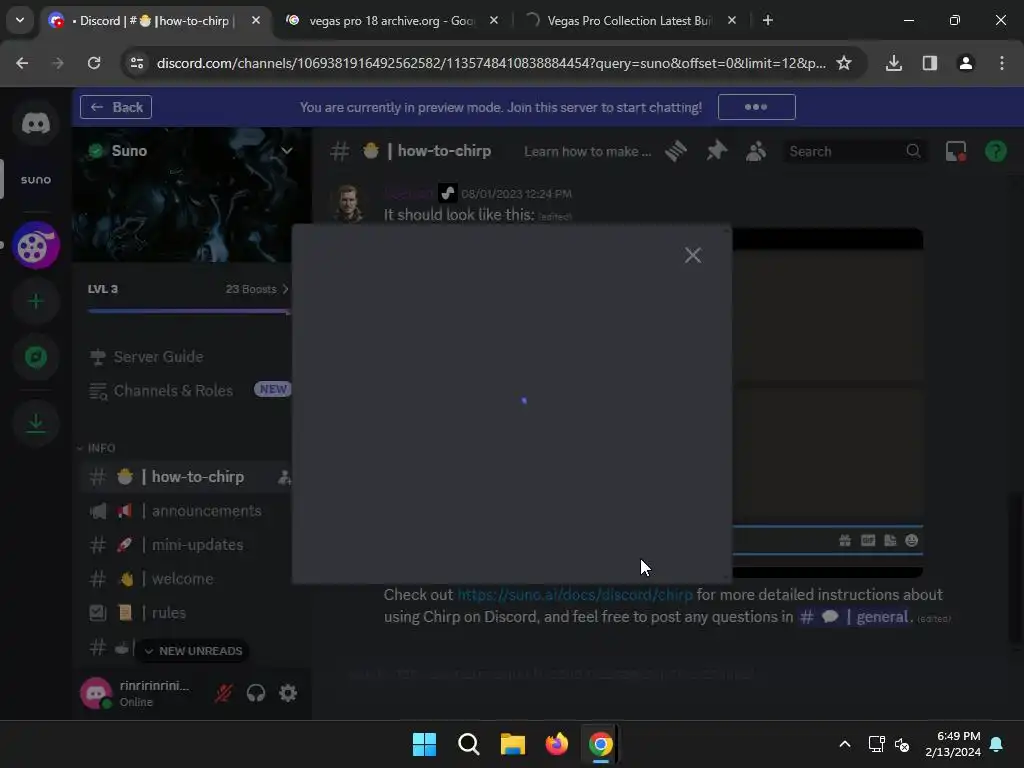Screen dimensions: 1024x768
Task: Open help question mark icon
Action: [996, 151]
